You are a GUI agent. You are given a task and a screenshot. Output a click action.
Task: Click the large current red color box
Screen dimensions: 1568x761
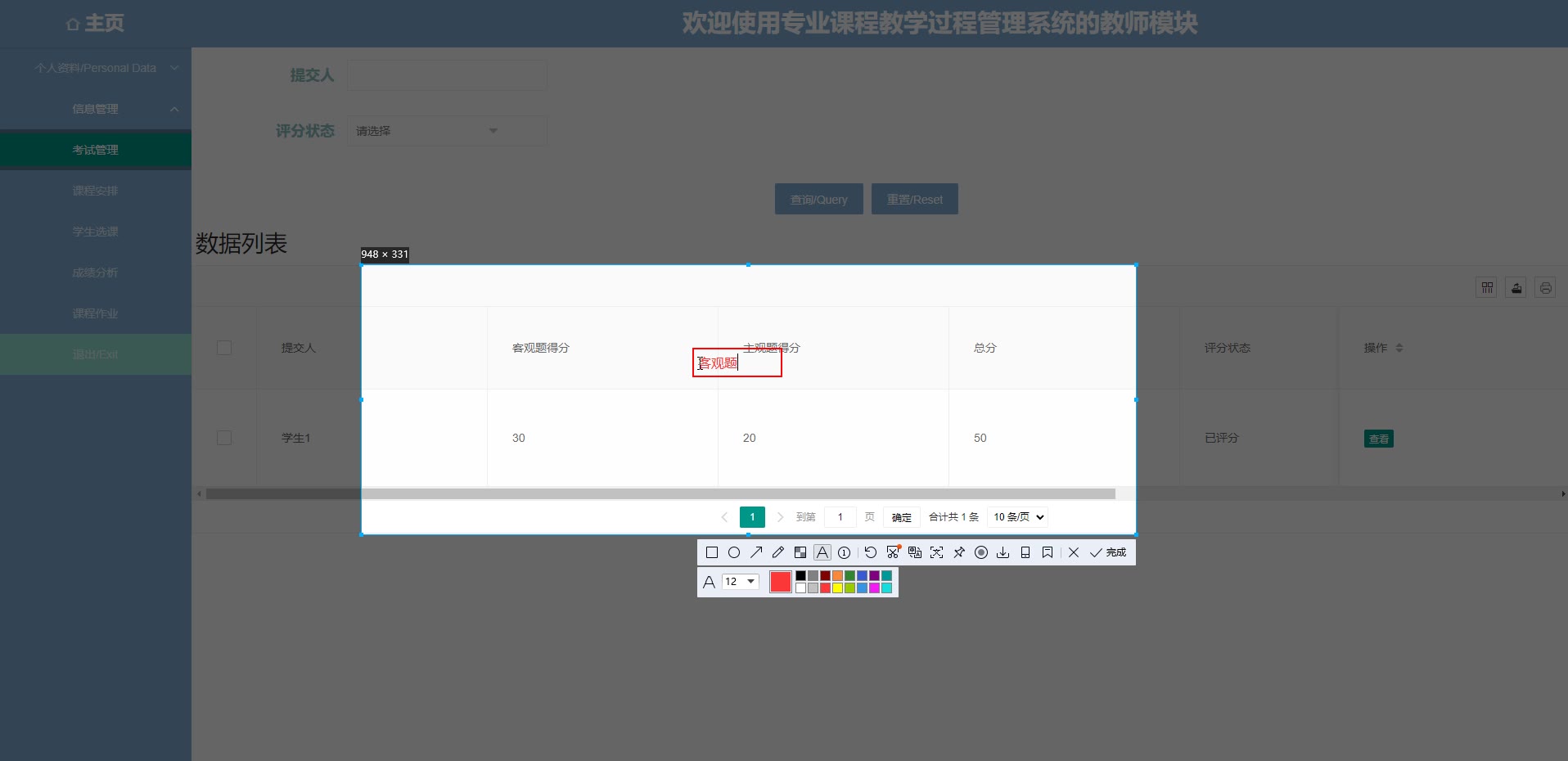[781, 582]
